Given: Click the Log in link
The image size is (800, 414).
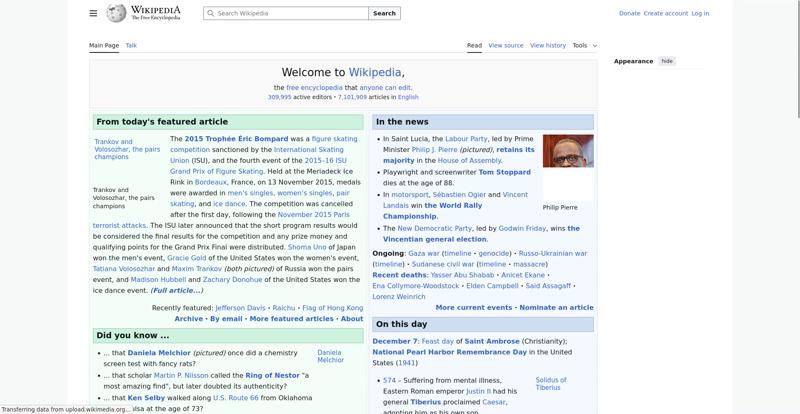Looking at the screenshot, I should [700, 14].
